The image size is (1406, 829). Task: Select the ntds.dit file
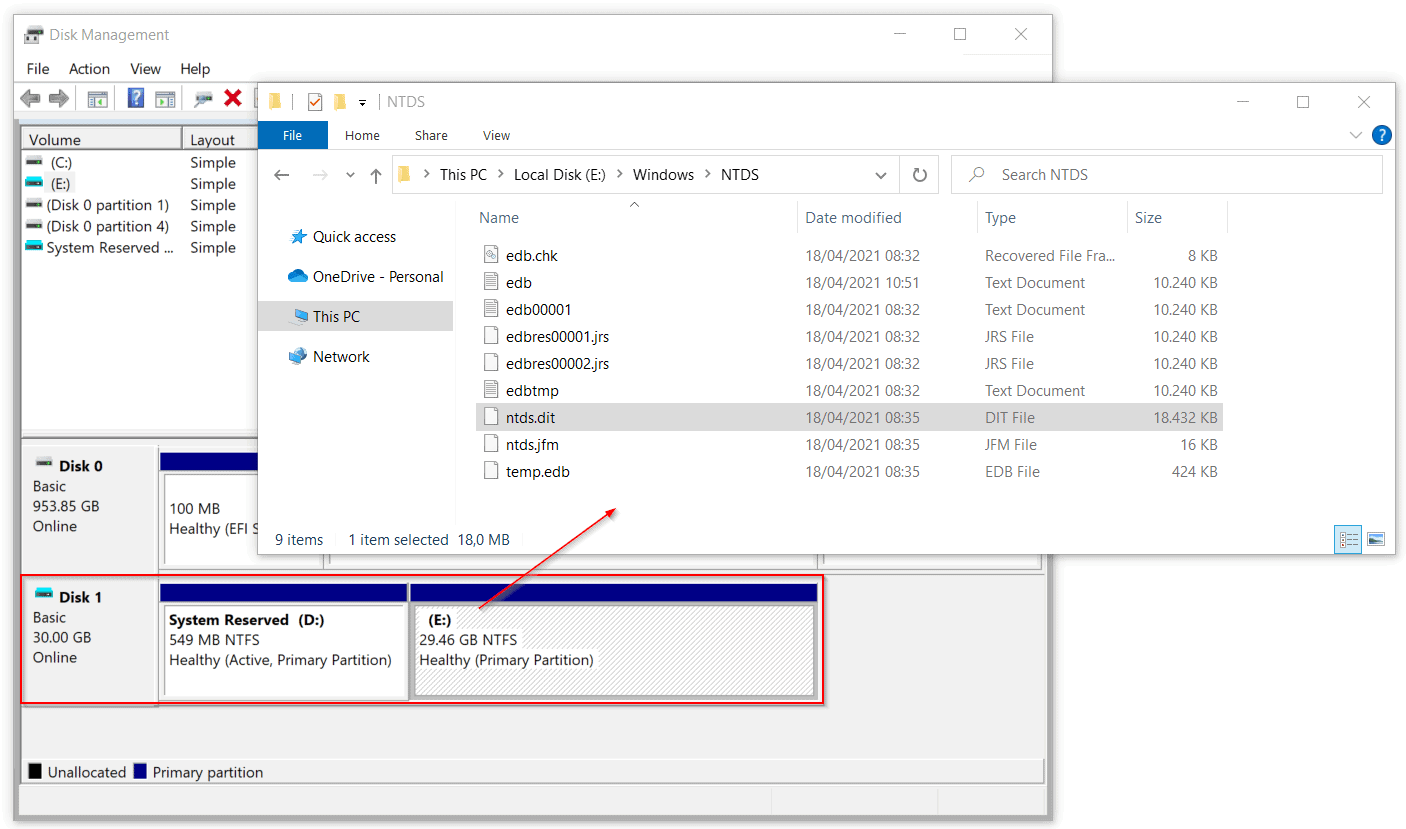(x=849, y=418)
